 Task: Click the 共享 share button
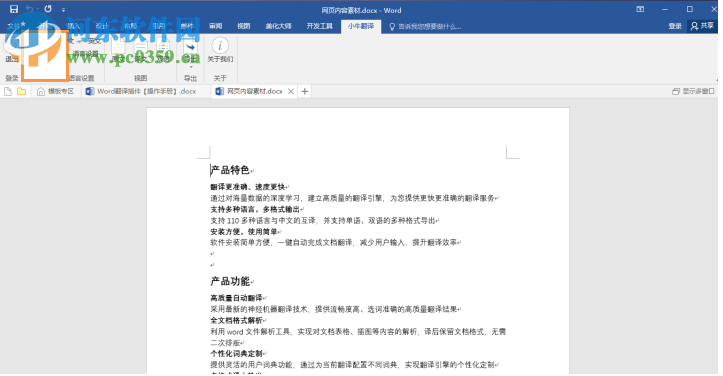(x=702, y=26)
